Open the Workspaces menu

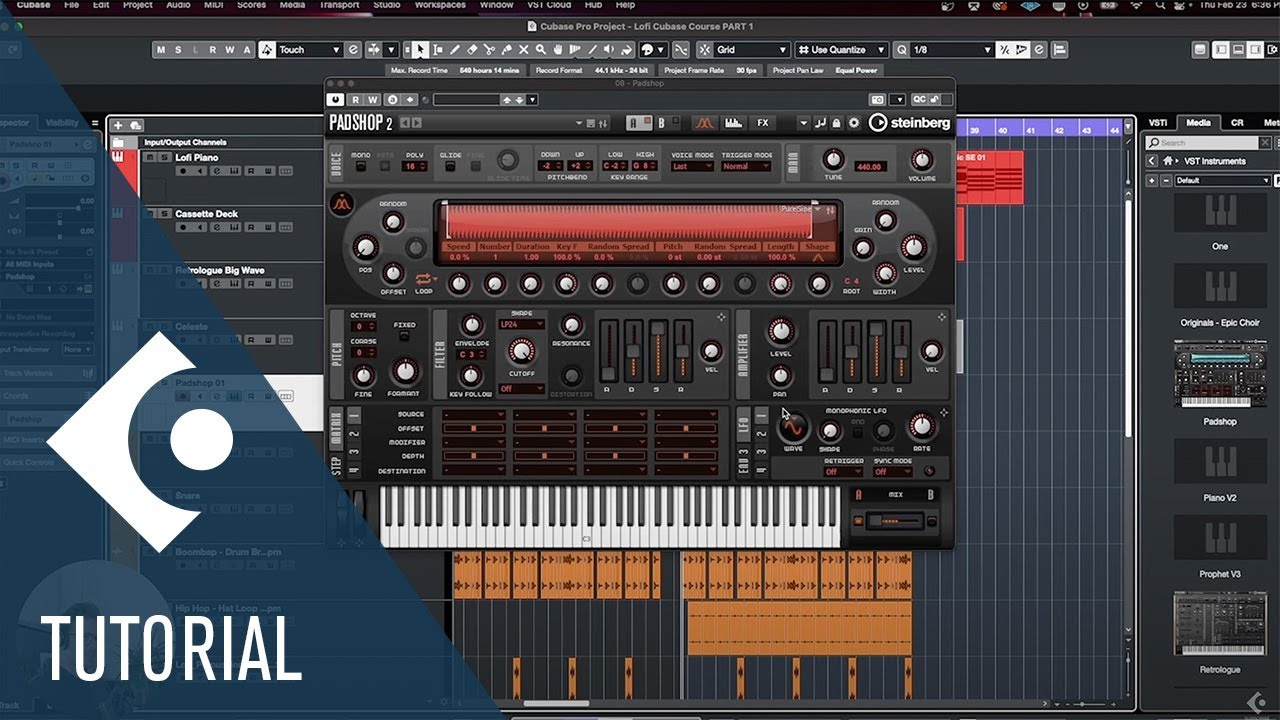click(x=440, y=5)
